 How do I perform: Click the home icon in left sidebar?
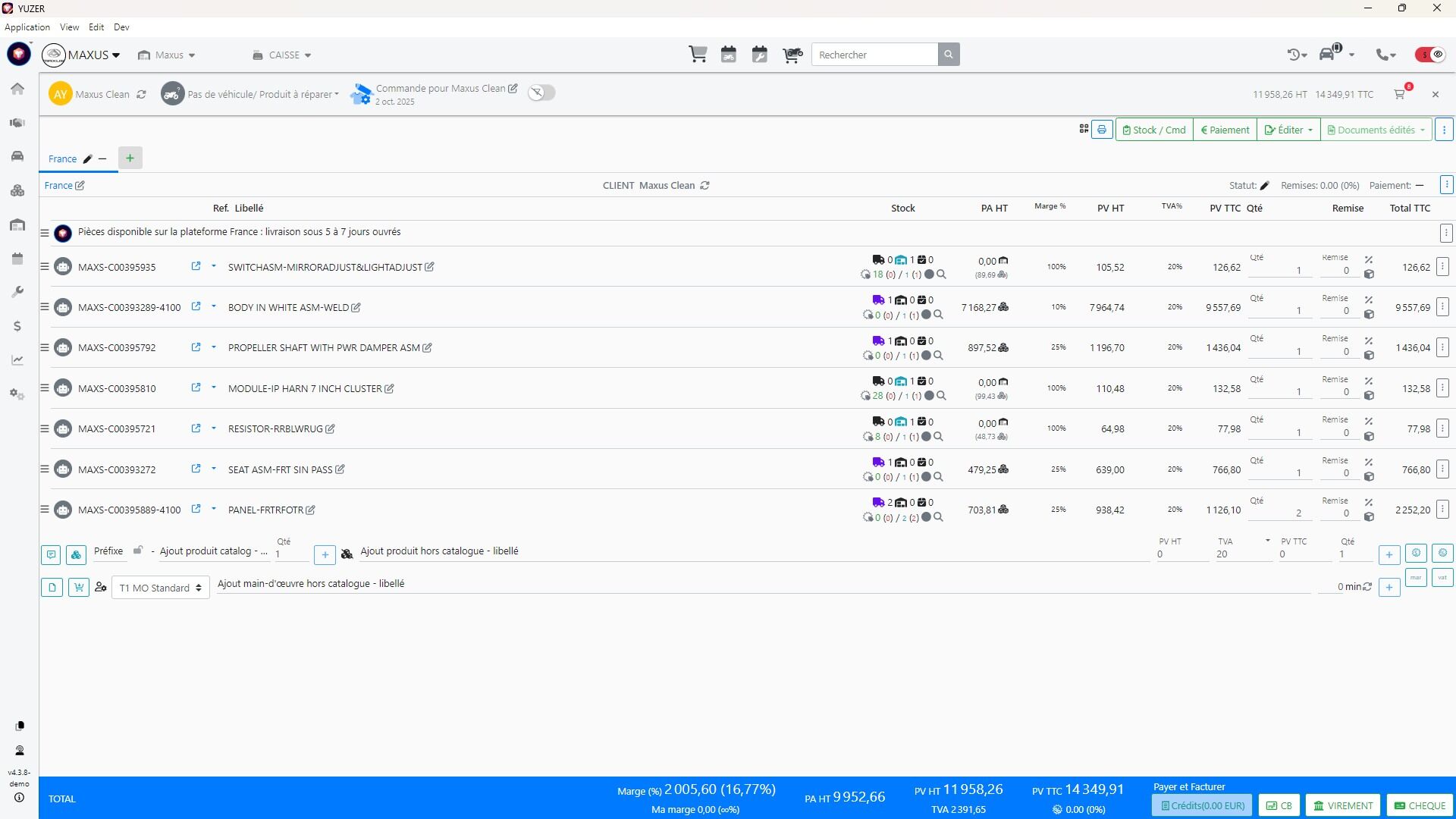point(17,89)
